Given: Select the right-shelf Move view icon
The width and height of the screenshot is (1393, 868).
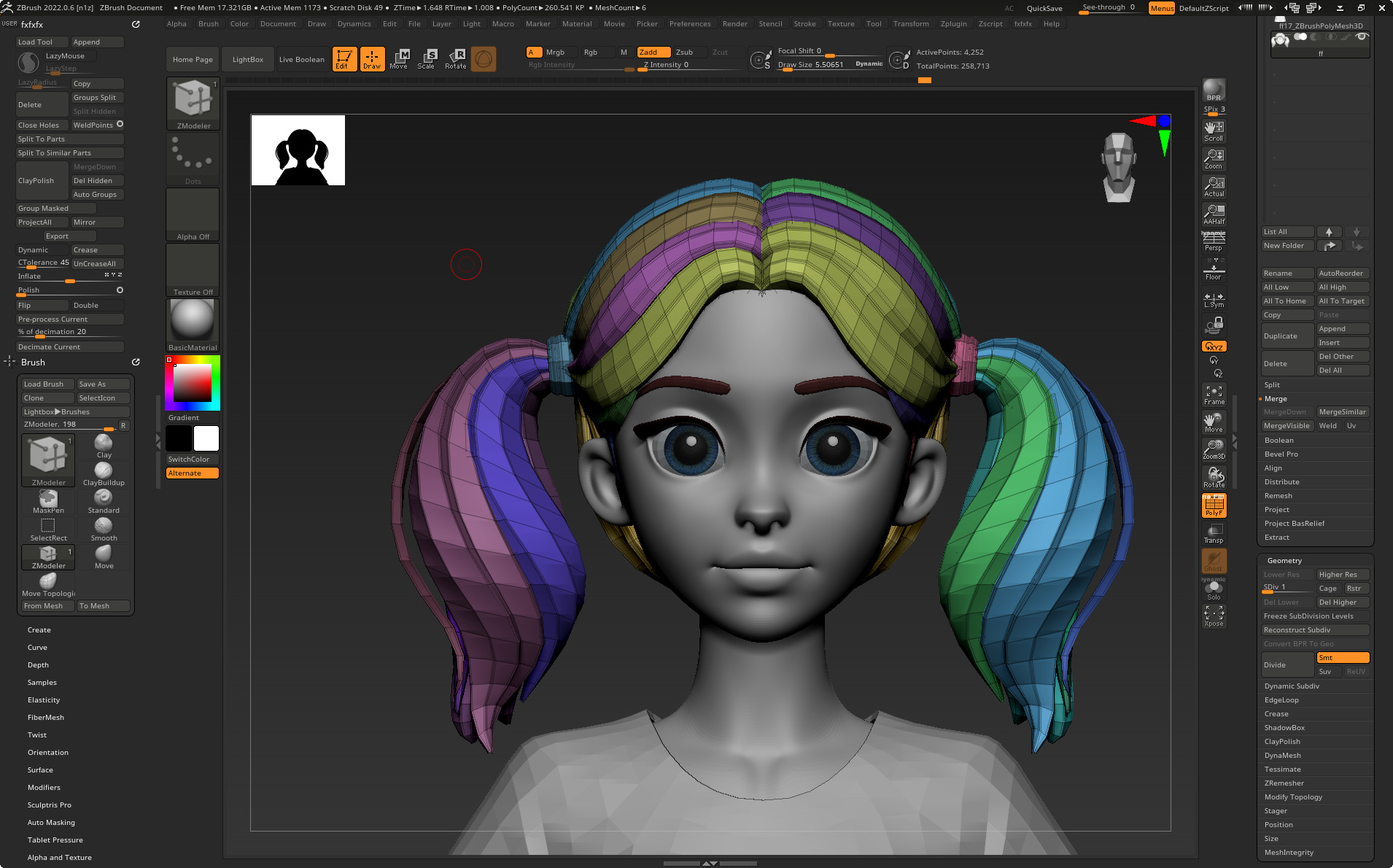Looking at the screenshot, I should click(1214, 422).
